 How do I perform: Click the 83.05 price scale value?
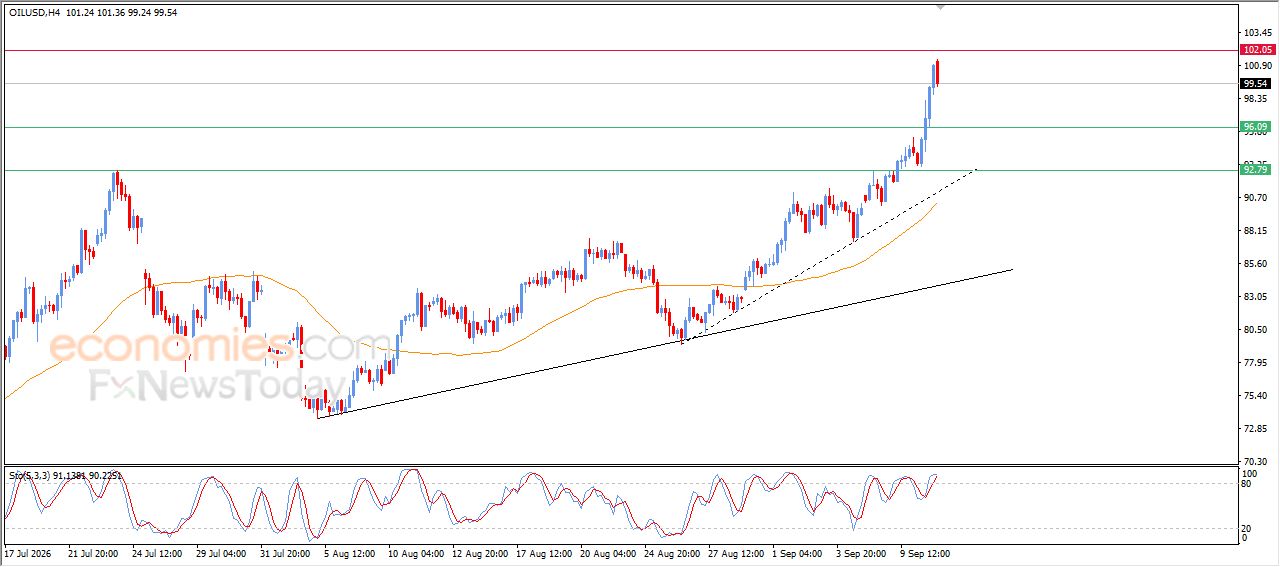tap(1256, 297)
